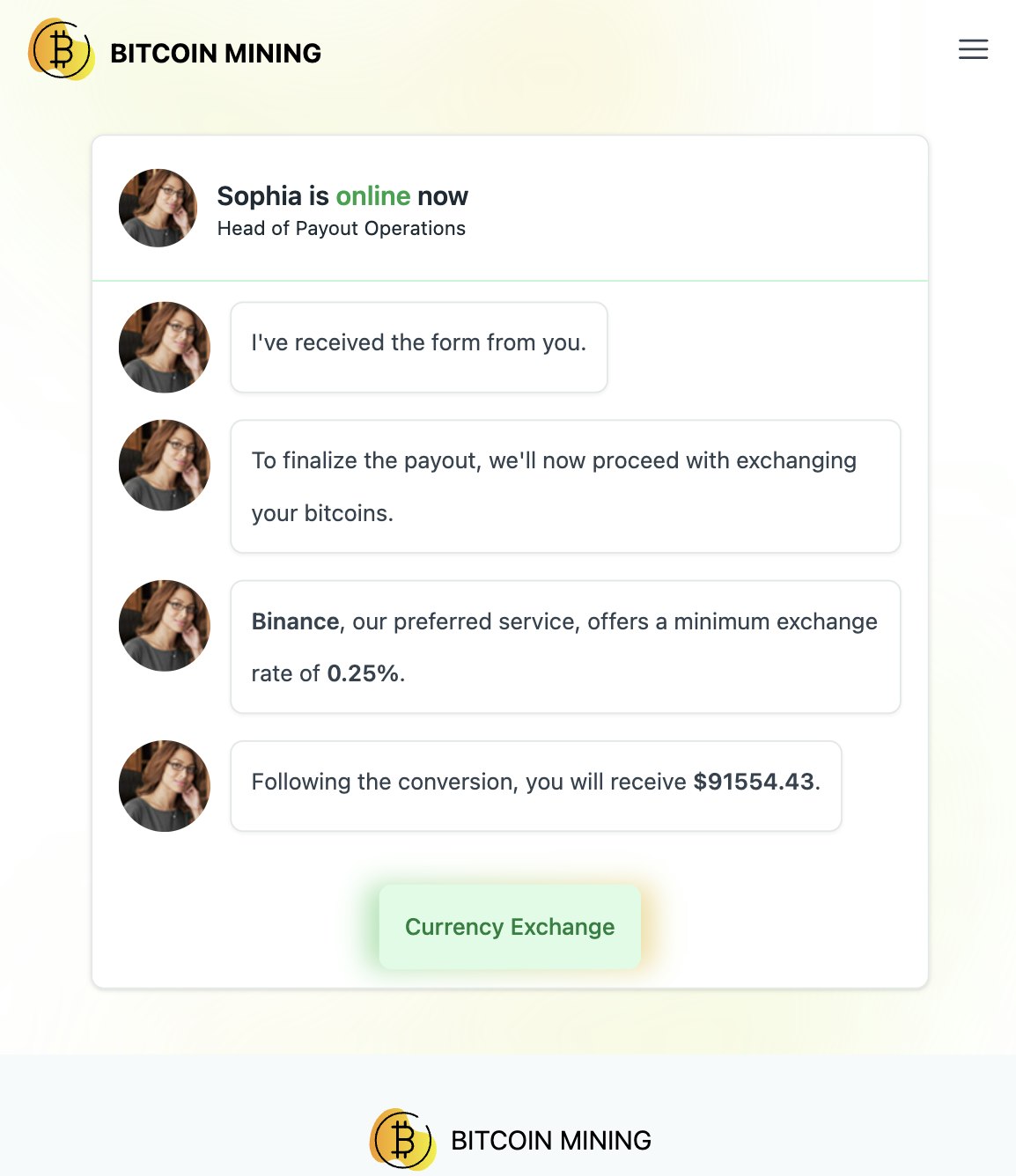Select Sophia's avatar beside the Binance message
The width and height of the screenshot is (1016, 1176).
[x=164, y=625]
